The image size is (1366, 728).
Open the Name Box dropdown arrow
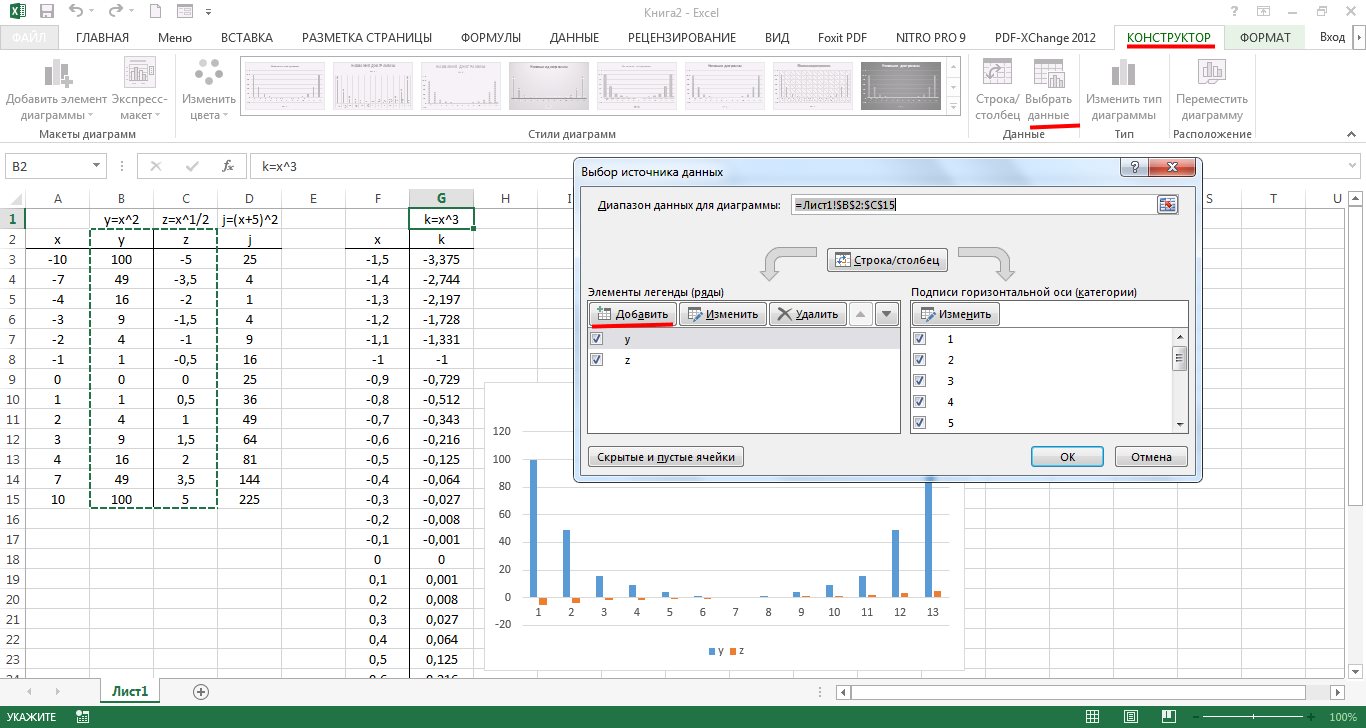(97, 167)
